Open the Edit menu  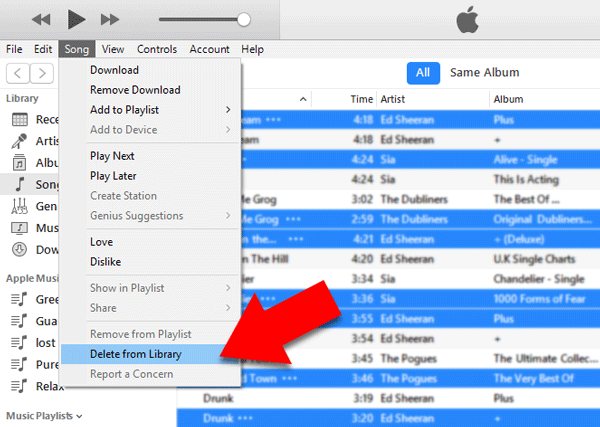pyautogui.click(x=43, y=49)
